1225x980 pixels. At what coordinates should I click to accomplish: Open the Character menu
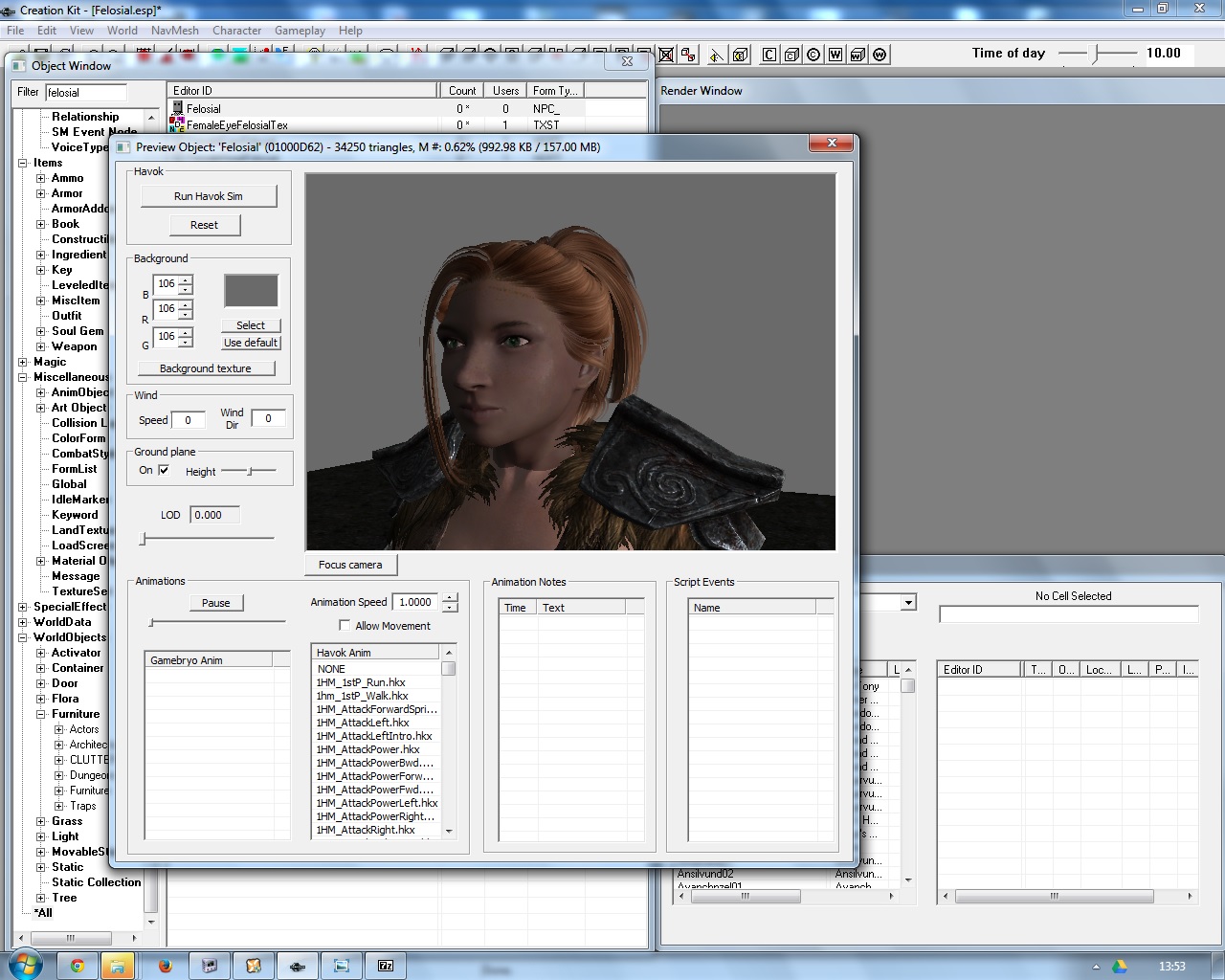(237, 31)
